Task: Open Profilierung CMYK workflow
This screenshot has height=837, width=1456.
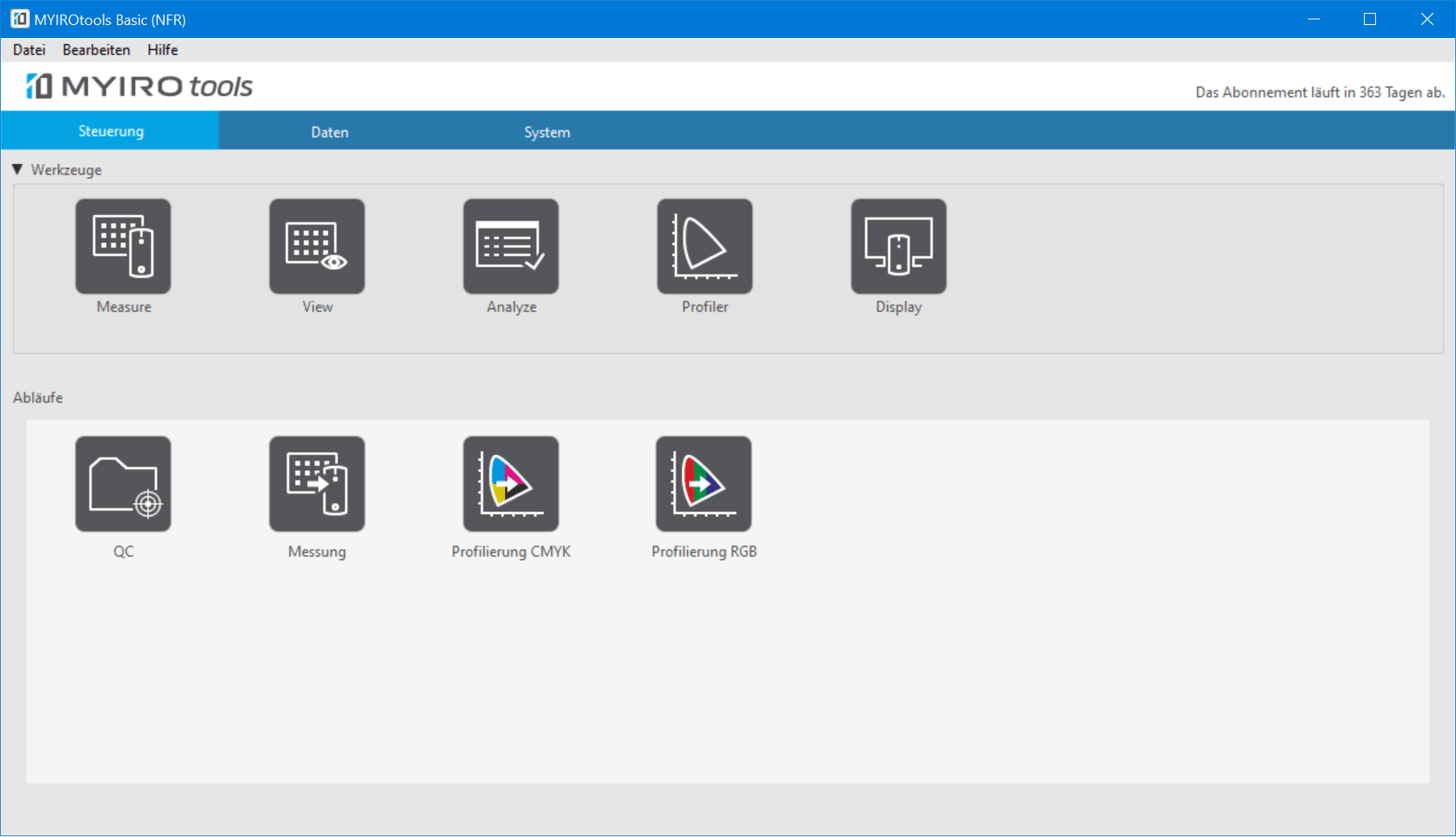Action: [511, 484]
